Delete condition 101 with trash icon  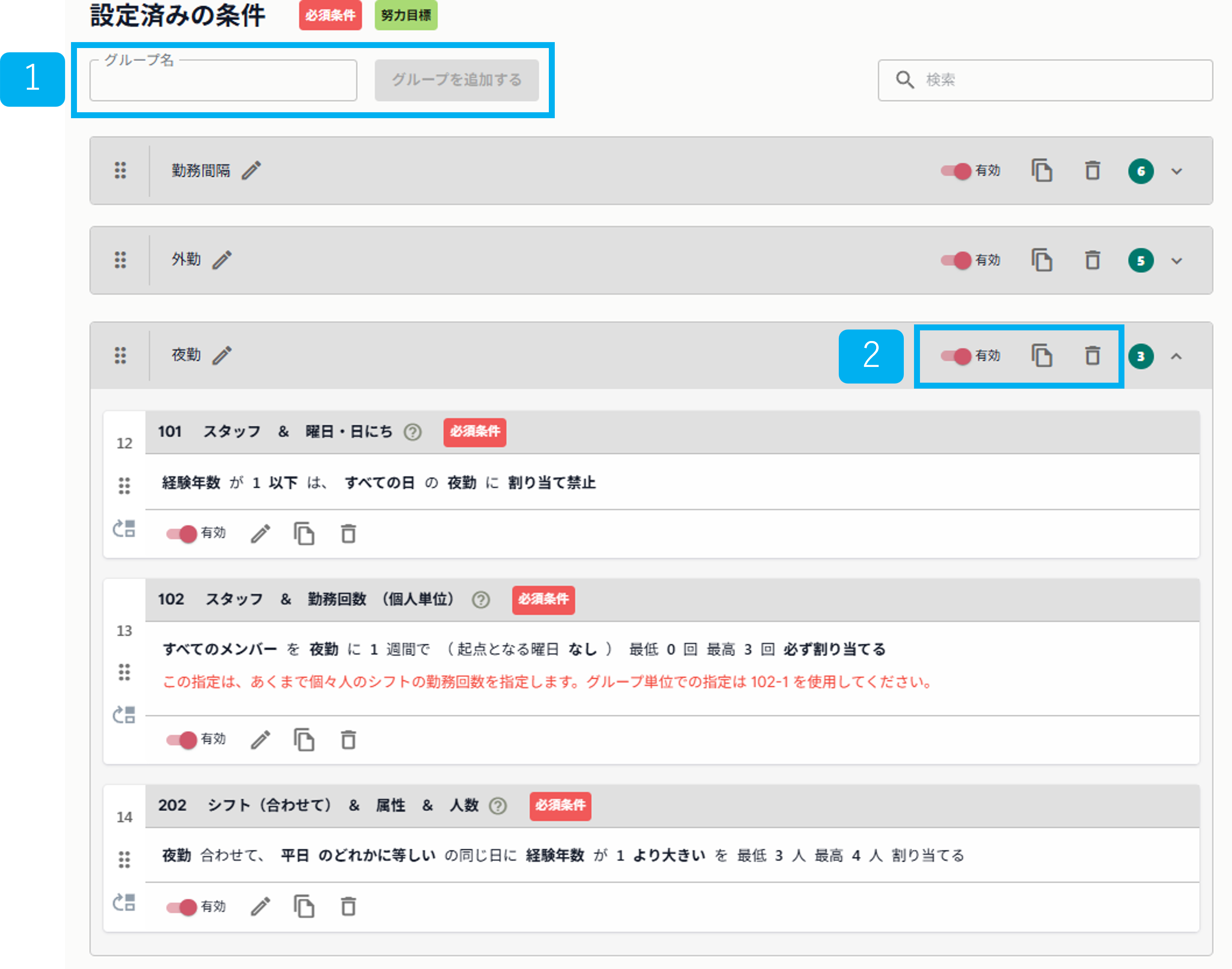(348, 533)
